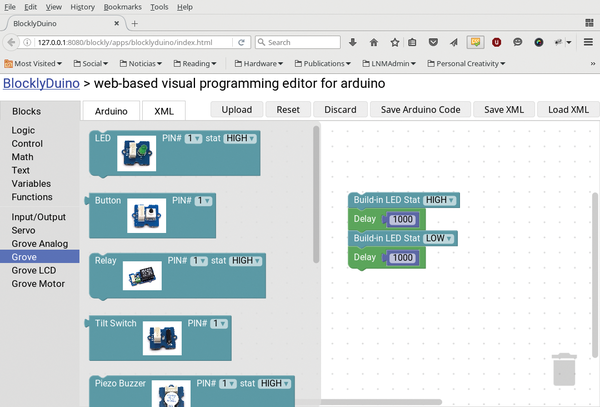Viewport: 600px width, 407px height.
Task: Open the red uBlock shield icon
Action: tap(496, 42)
